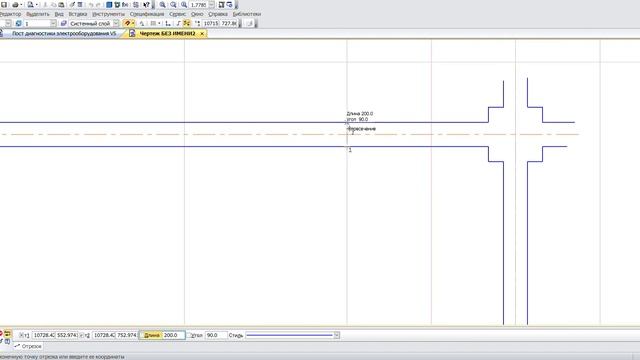Open the Стиль line style dropdown
The height and width of the screenshot is (360, 640).
pos(337,335)
